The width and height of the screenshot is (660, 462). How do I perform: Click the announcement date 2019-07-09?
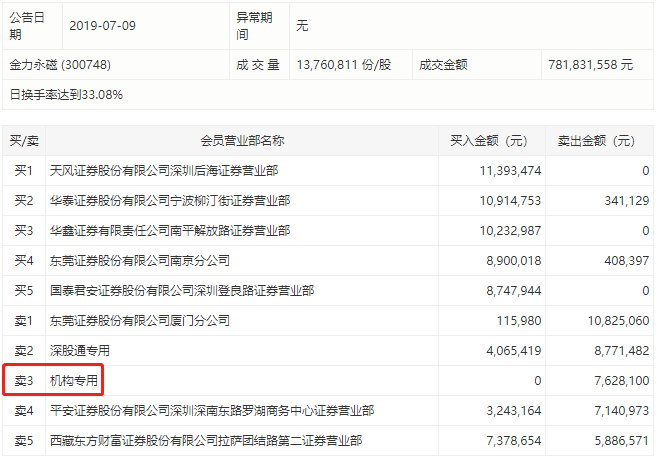pyautogui.click(x=102, y=26)
